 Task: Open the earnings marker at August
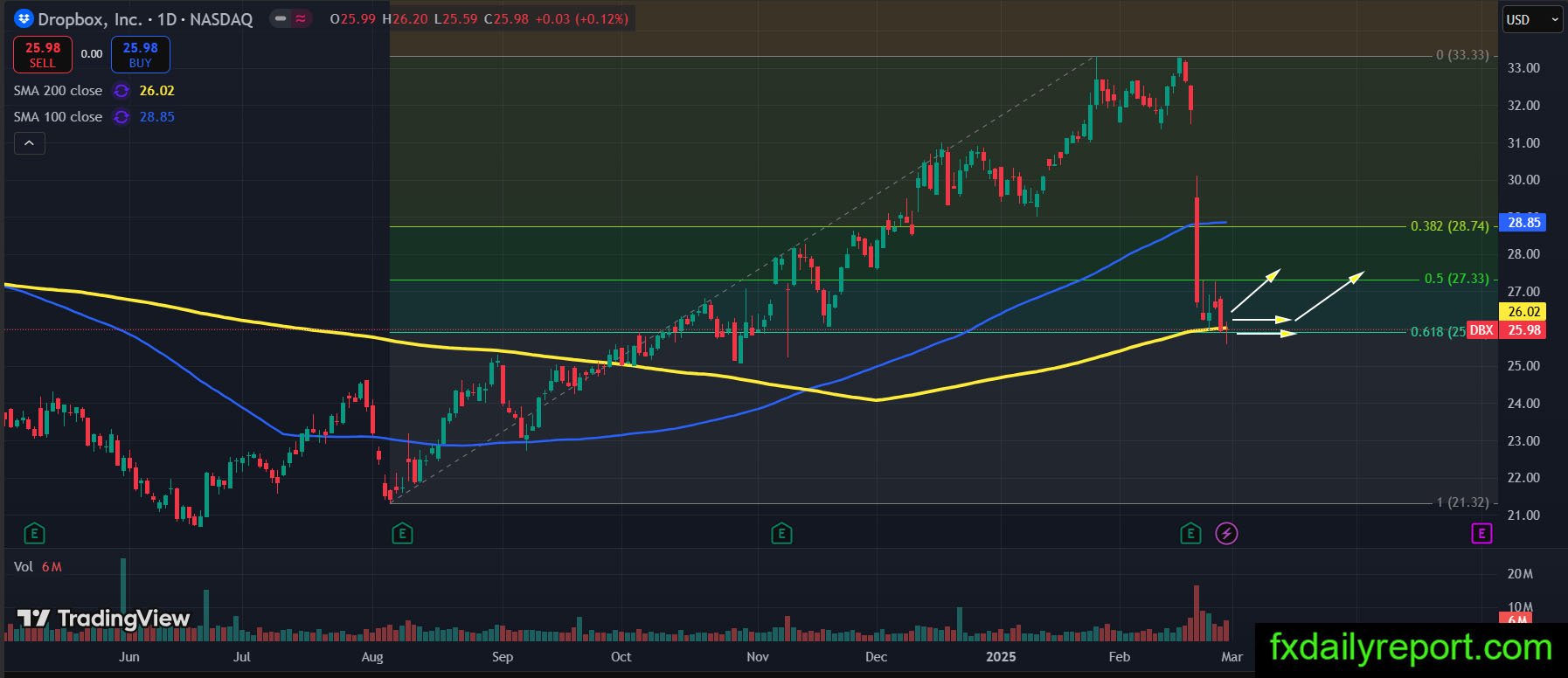pyautogui.click(x=402, y=533)
